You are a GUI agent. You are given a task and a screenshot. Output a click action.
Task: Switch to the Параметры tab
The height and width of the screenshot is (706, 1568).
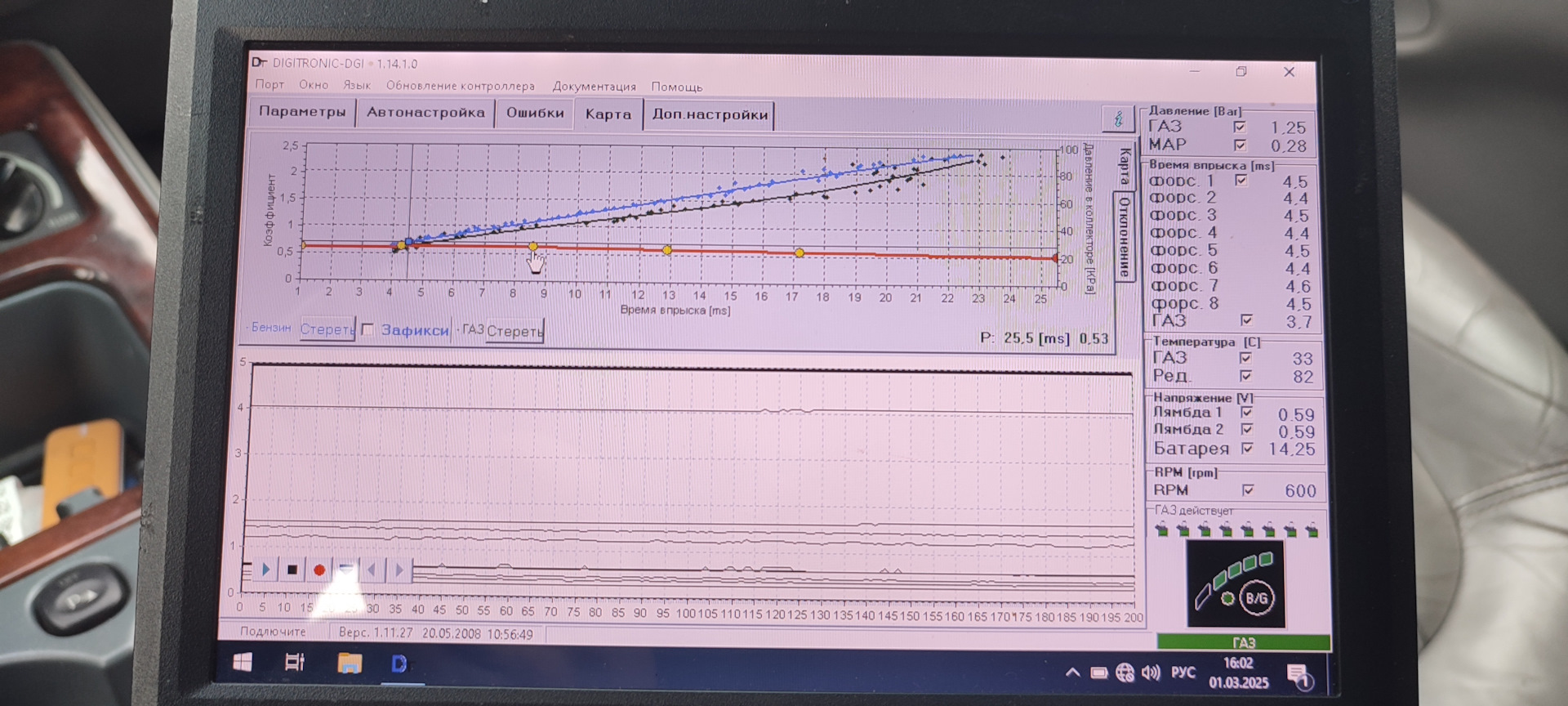pyautogui.click(x=302, y=111)
